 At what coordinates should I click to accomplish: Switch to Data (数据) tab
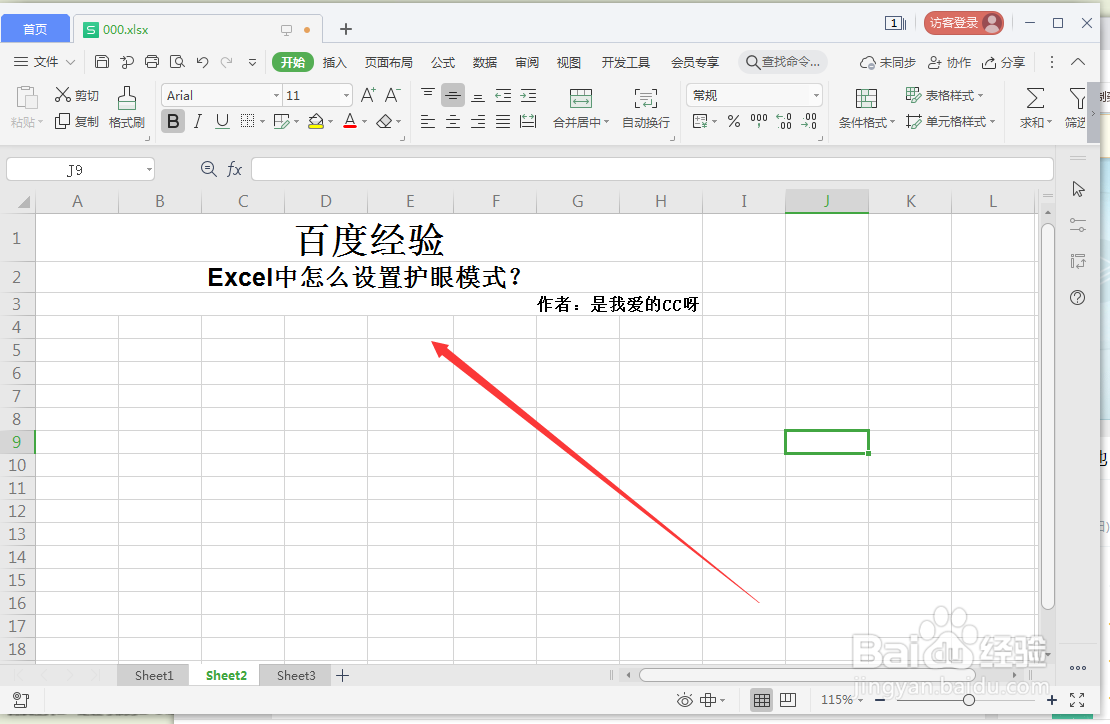point(485,62)
